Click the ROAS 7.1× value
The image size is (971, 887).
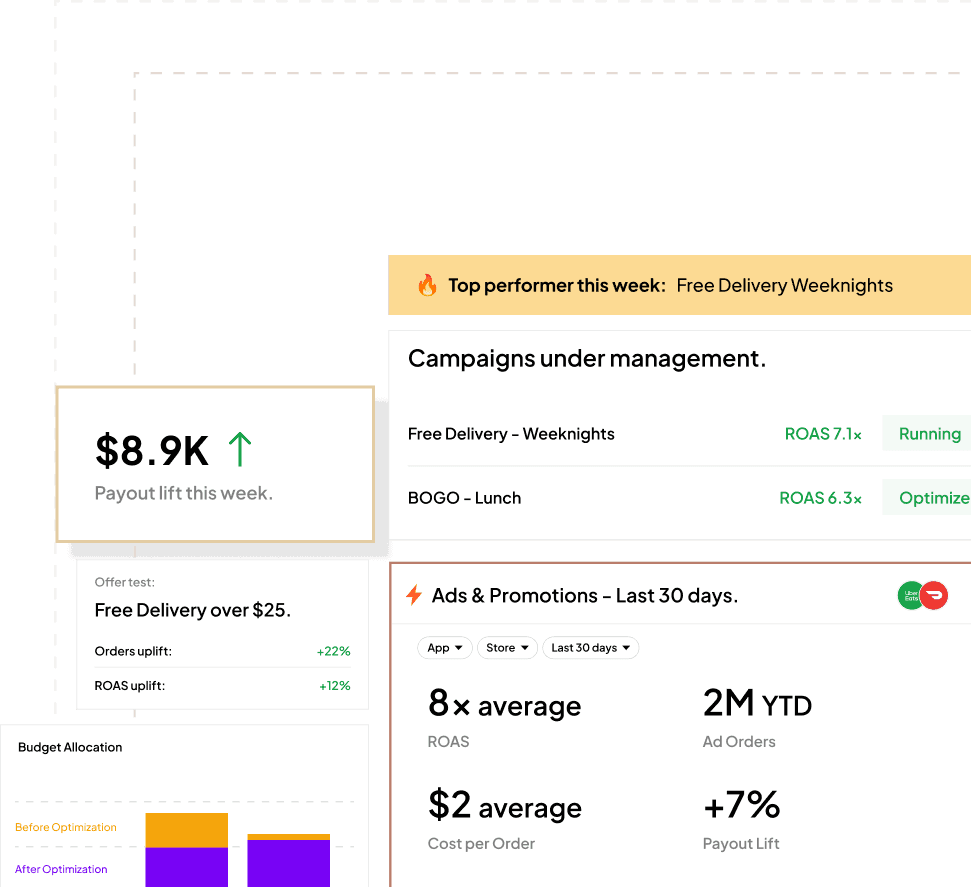tap(823, 434)
